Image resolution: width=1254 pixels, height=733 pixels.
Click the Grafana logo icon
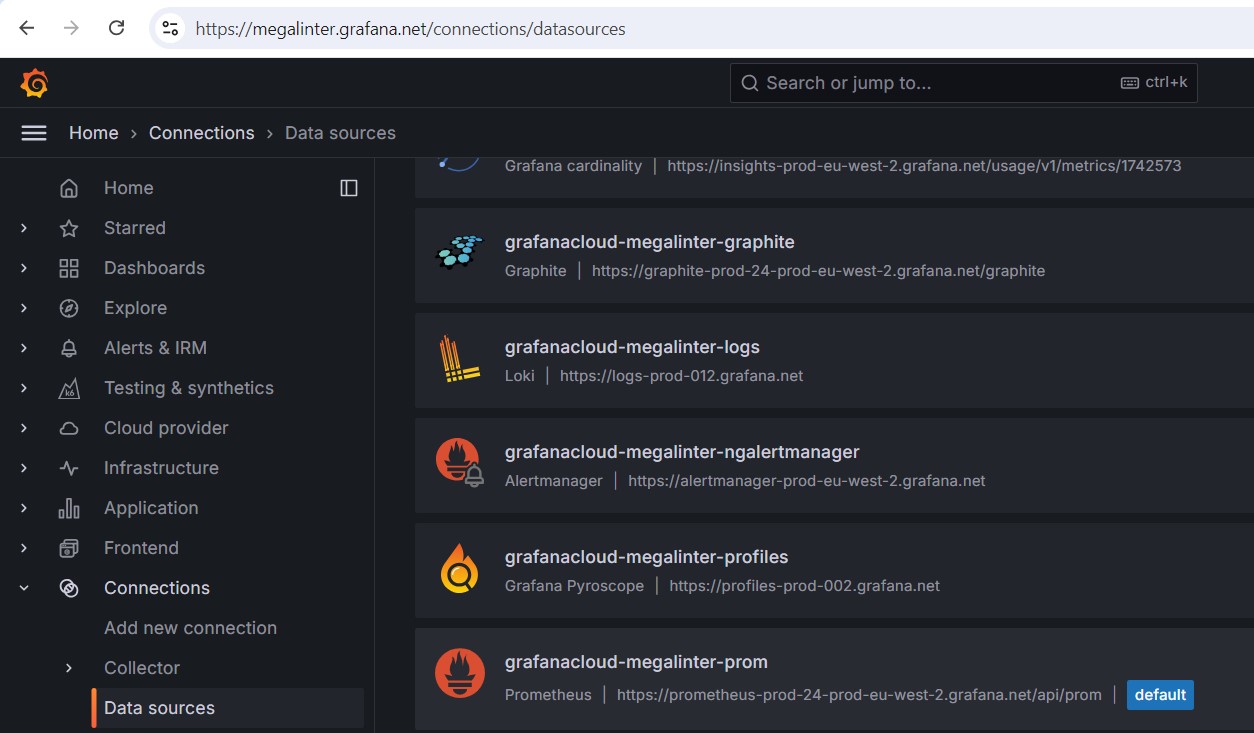tap(34, 84)
